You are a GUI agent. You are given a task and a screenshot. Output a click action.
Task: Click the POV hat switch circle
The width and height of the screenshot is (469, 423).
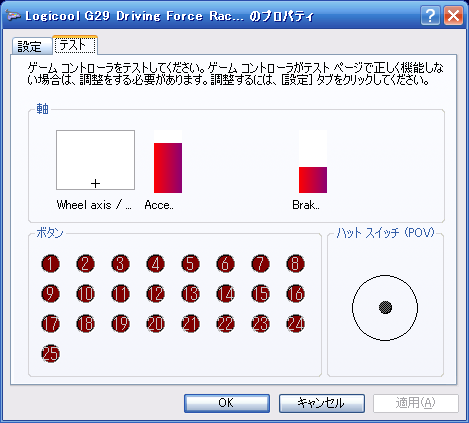[x=385, y=308]
